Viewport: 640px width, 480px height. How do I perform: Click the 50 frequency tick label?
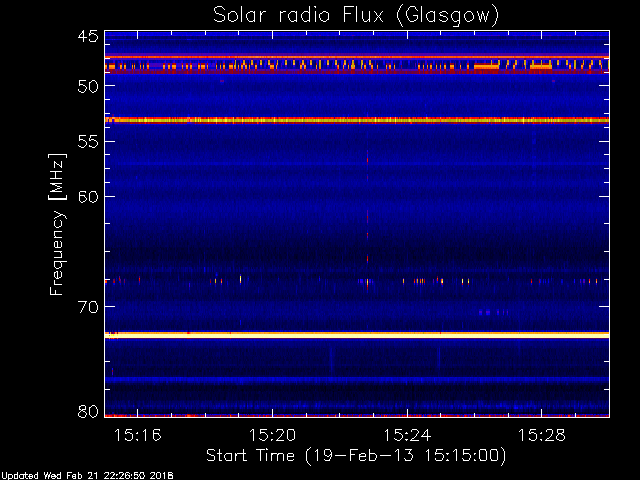point(88,86)
